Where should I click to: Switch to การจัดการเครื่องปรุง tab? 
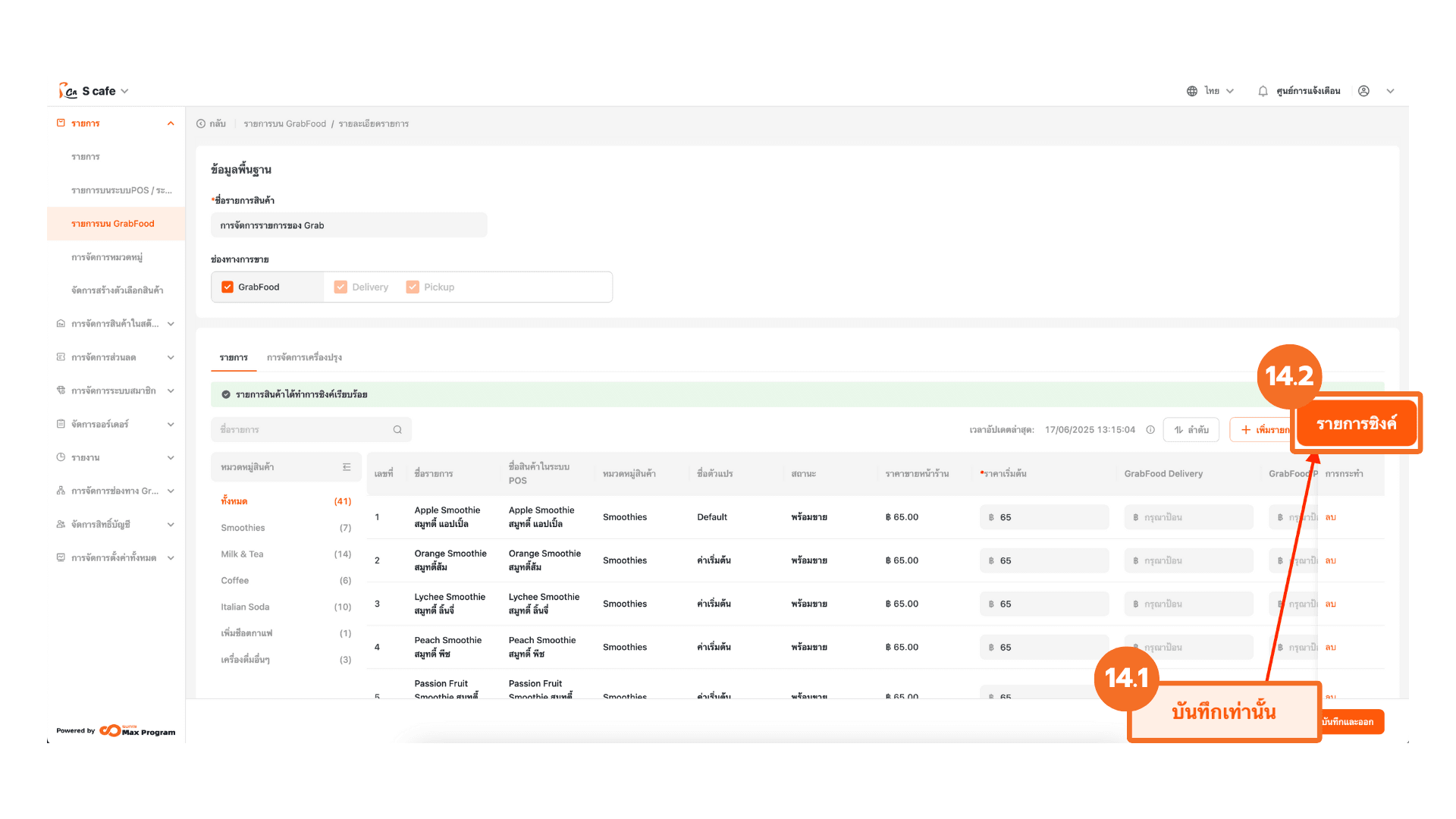click(x=304, y=357)
